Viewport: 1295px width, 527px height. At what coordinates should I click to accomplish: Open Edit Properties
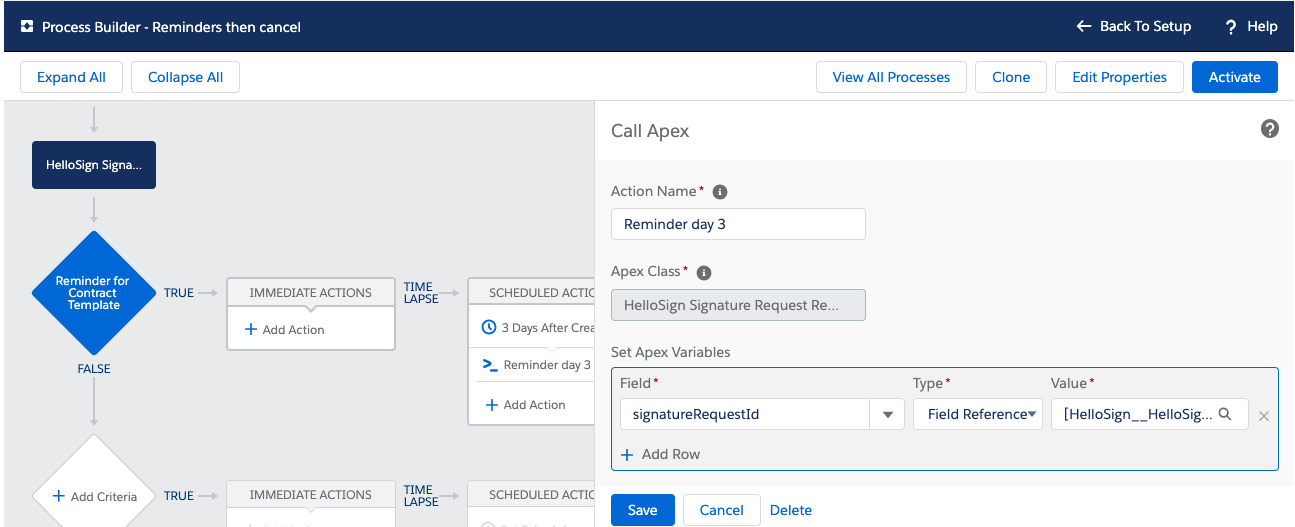point(1119,77)
